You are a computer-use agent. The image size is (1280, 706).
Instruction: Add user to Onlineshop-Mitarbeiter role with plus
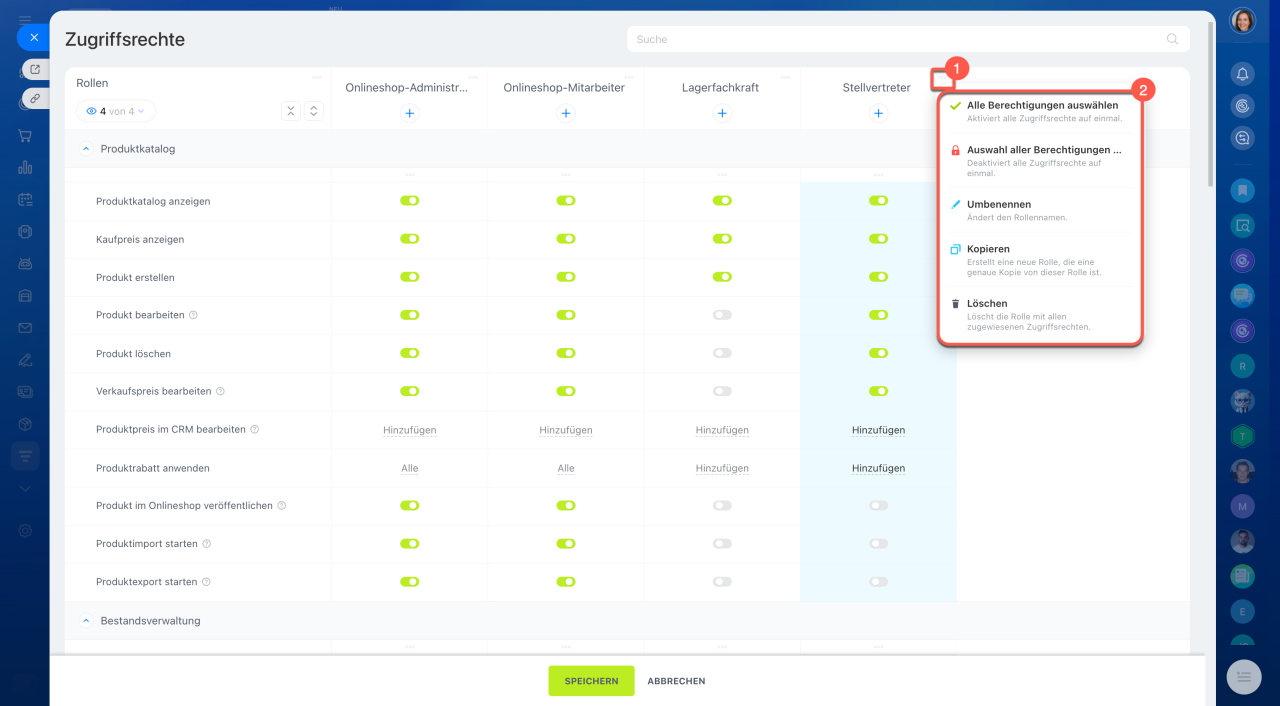566,114
